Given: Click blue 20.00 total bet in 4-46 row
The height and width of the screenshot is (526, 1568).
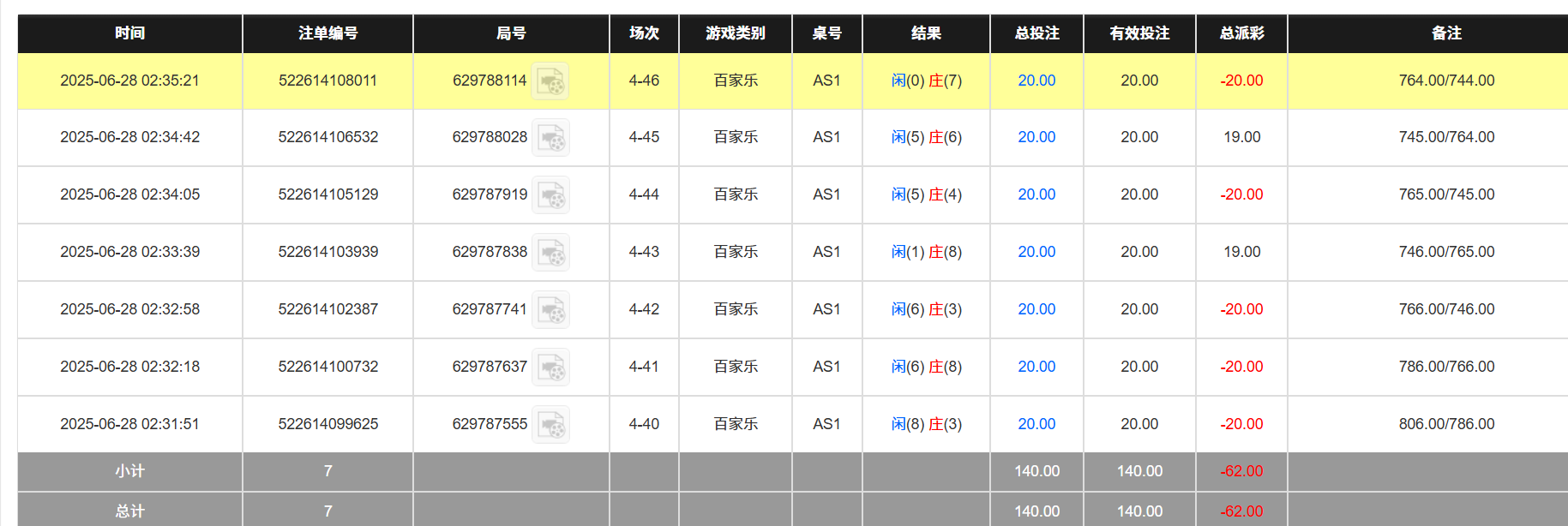Looking at the screenshot, I should point(1036,81).
